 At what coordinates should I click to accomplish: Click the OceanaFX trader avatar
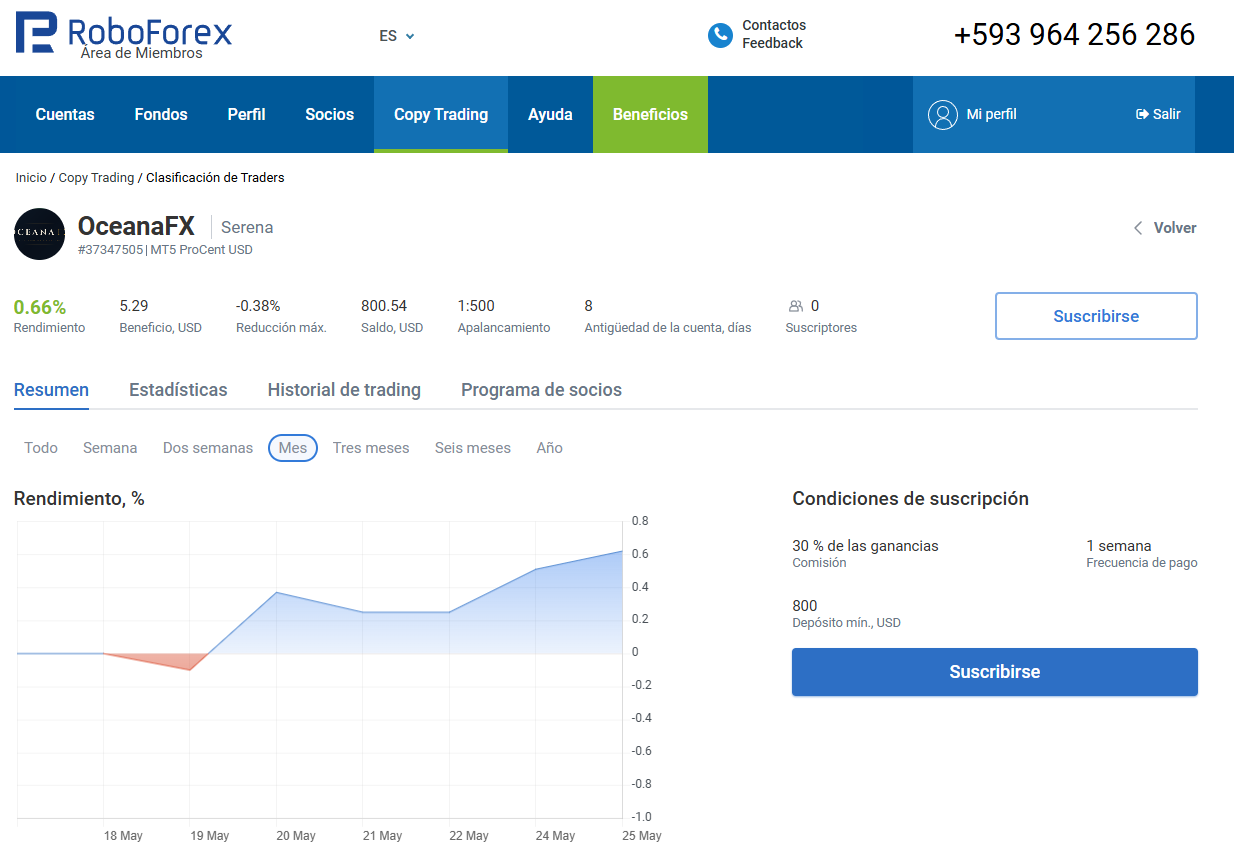coord(39,234)
